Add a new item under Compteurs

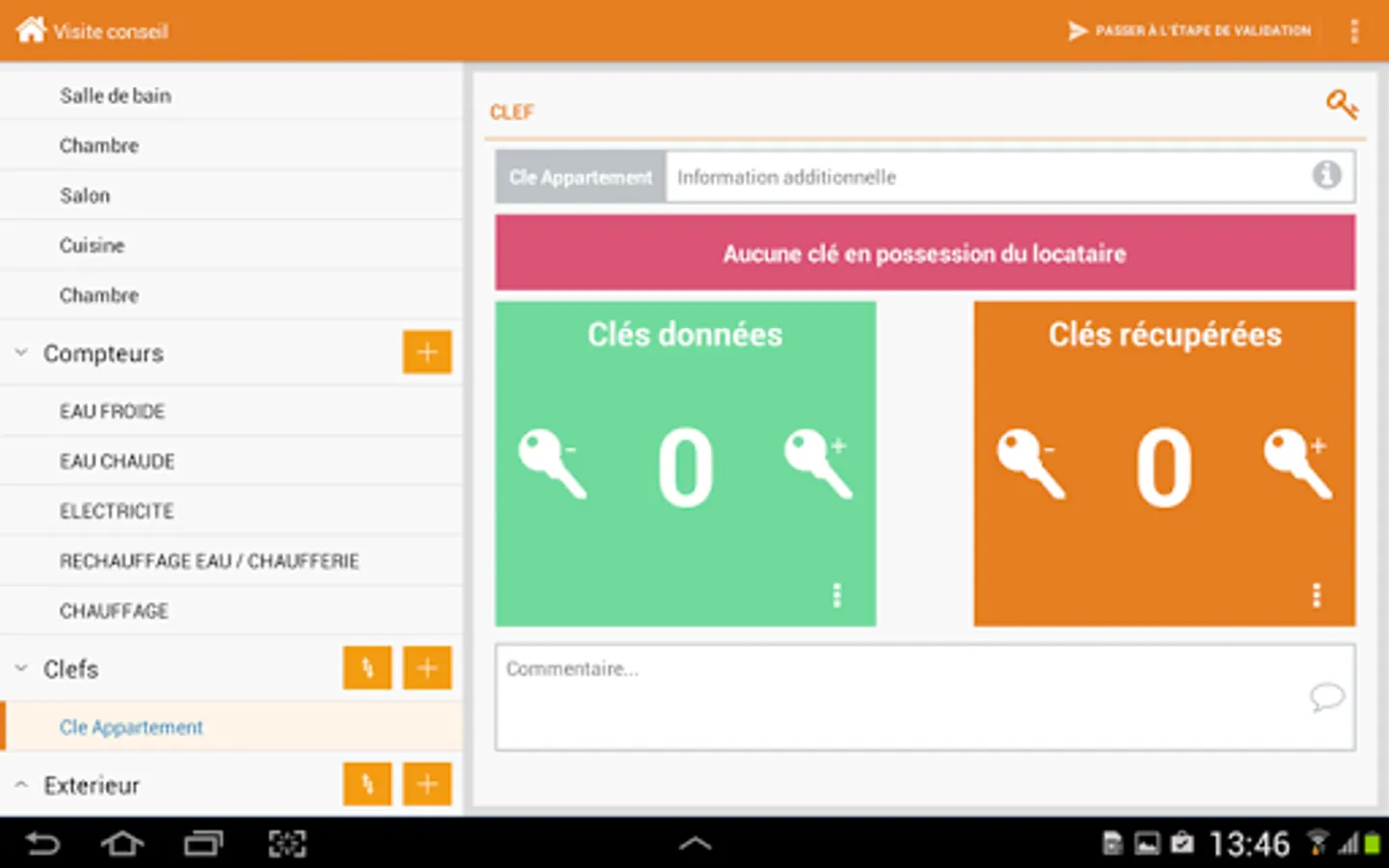point(426,352)
